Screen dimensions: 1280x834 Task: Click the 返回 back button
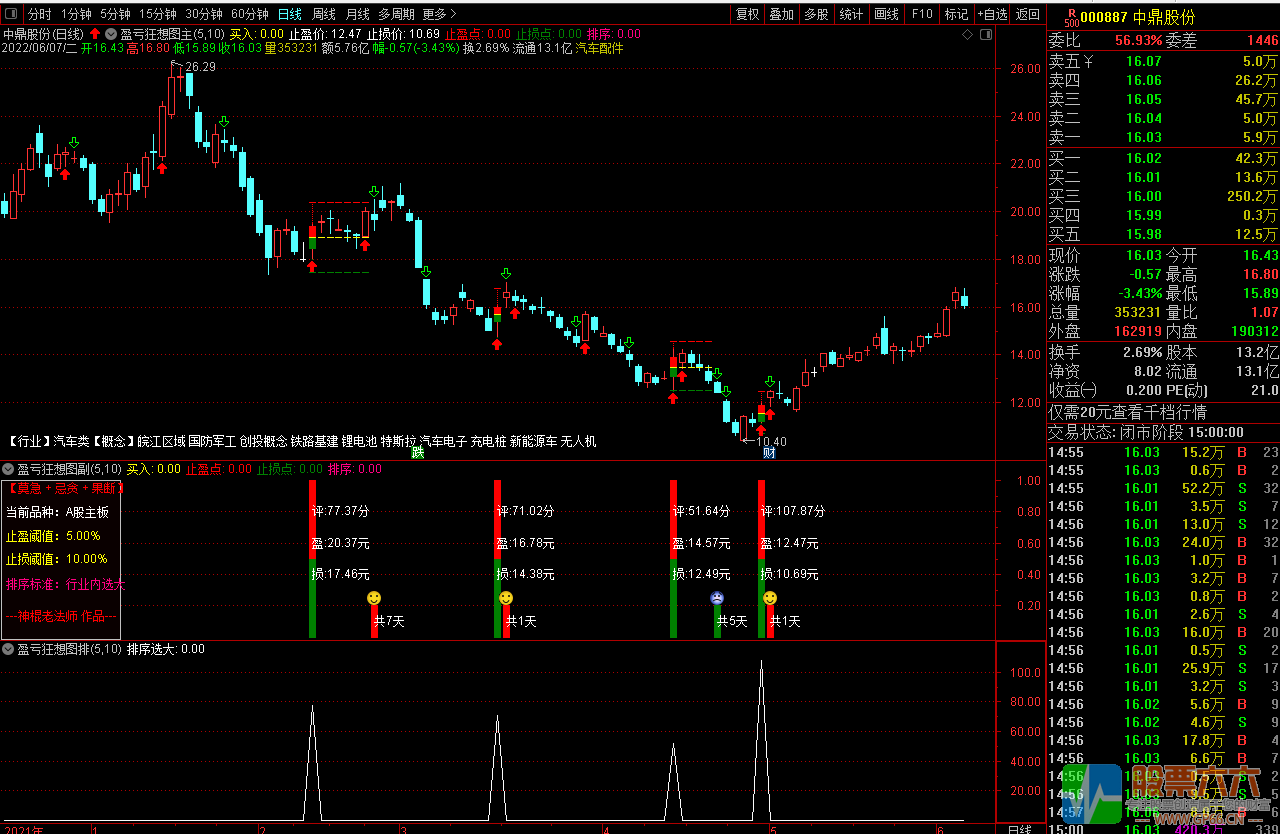(1028, 14)
